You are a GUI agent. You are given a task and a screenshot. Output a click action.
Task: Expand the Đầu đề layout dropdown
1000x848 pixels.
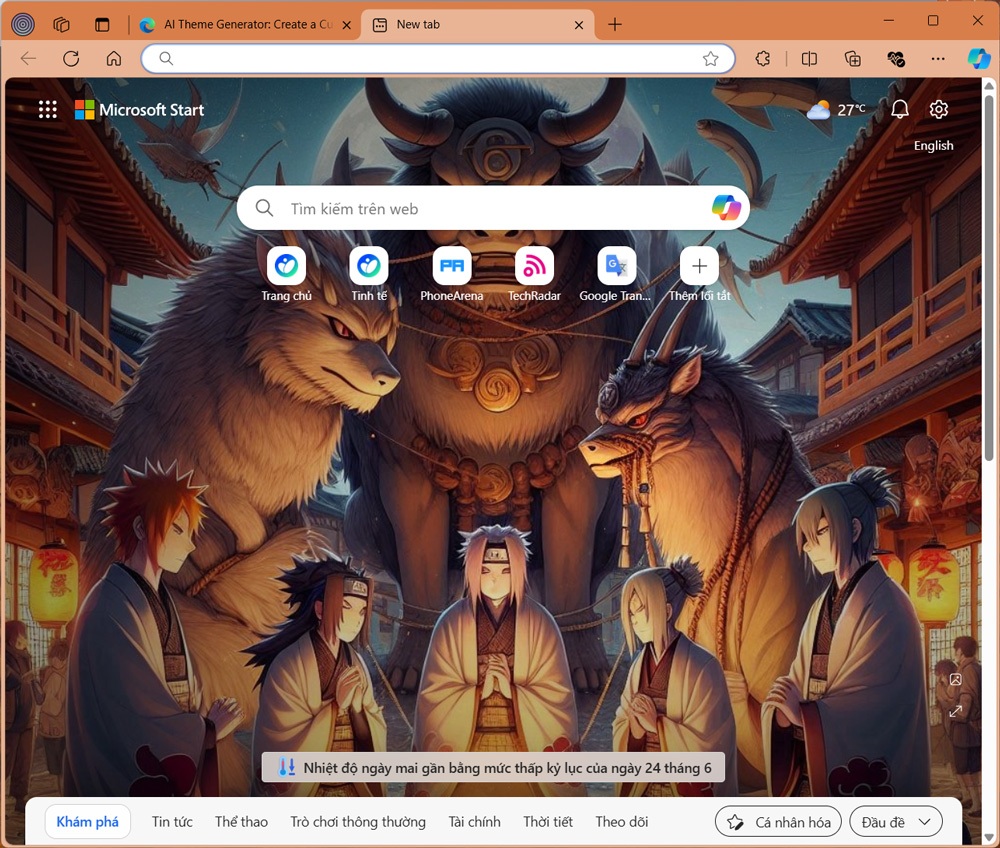pyautogui.click(x=896, y=822)
